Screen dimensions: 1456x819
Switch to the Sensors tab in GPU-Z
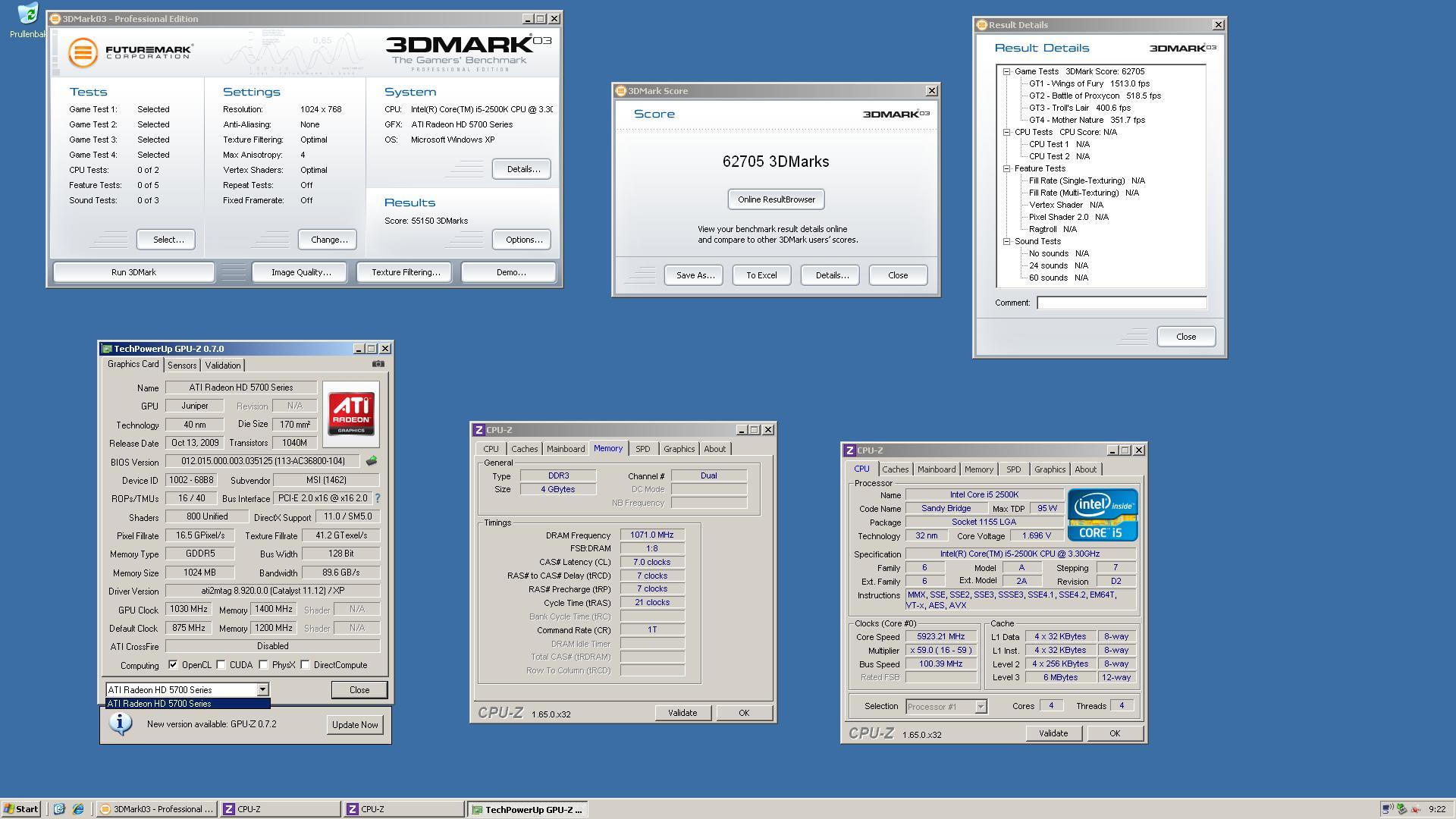[182, 366]
